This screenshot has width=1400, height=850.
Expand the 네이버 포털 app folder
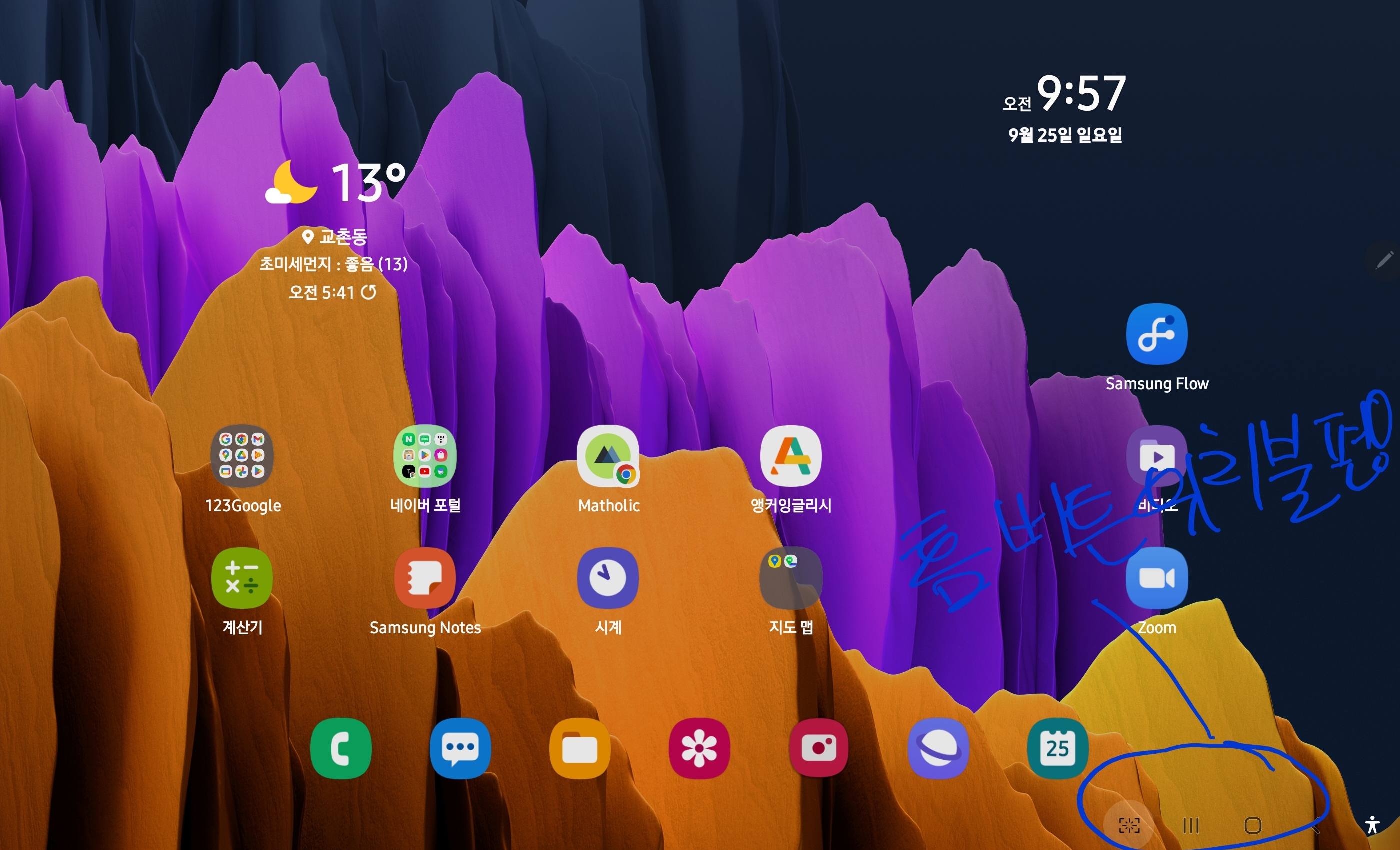click(x=425, y=456)
